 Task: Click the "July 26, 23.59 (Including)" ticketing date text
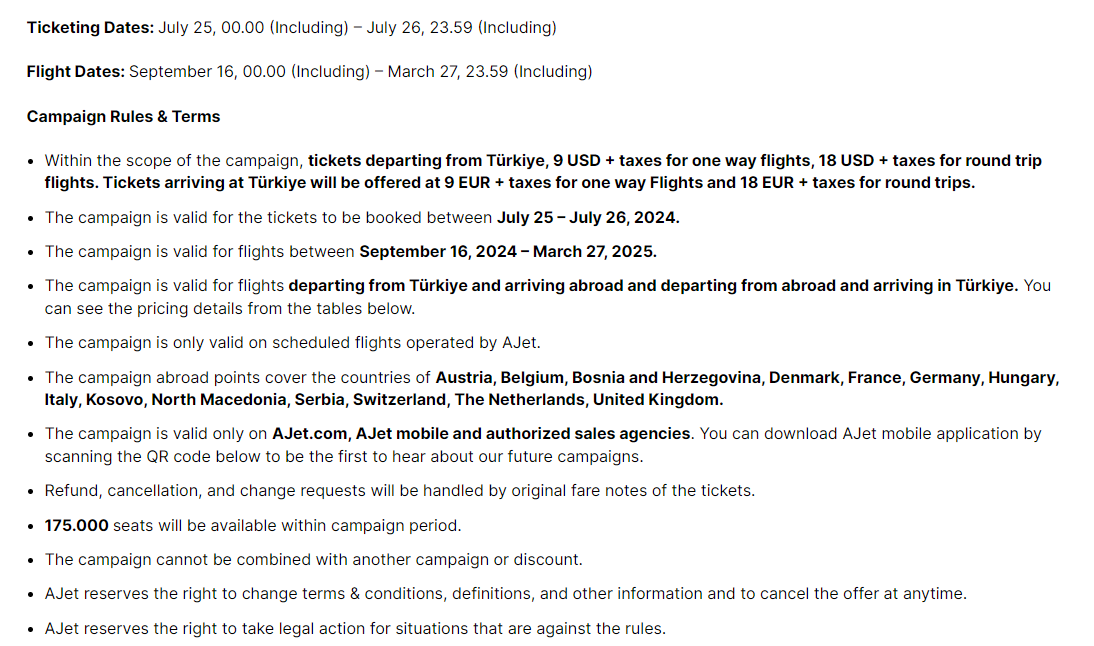point(462,28)
